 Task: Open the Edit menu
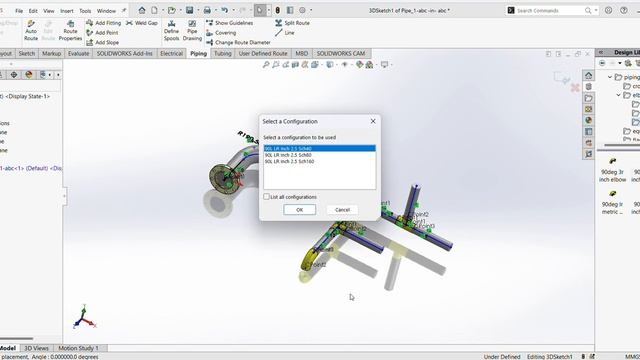tap(33, 11)
